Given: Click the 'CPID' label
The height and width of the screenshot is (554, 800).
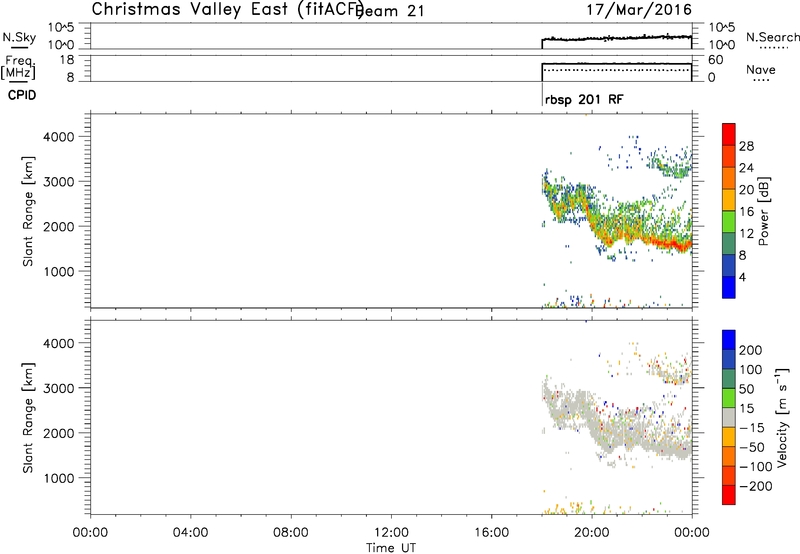Looking at the screenshot, I should tap(22, 95).
